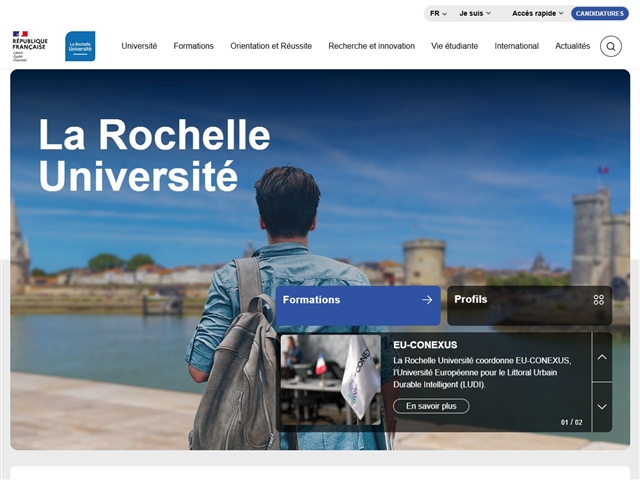The width and height of the screenshot is (640, 480).
Task: Open the Orientation et Réussite menu
Action: pyautogui.click(x=271, y=46)
